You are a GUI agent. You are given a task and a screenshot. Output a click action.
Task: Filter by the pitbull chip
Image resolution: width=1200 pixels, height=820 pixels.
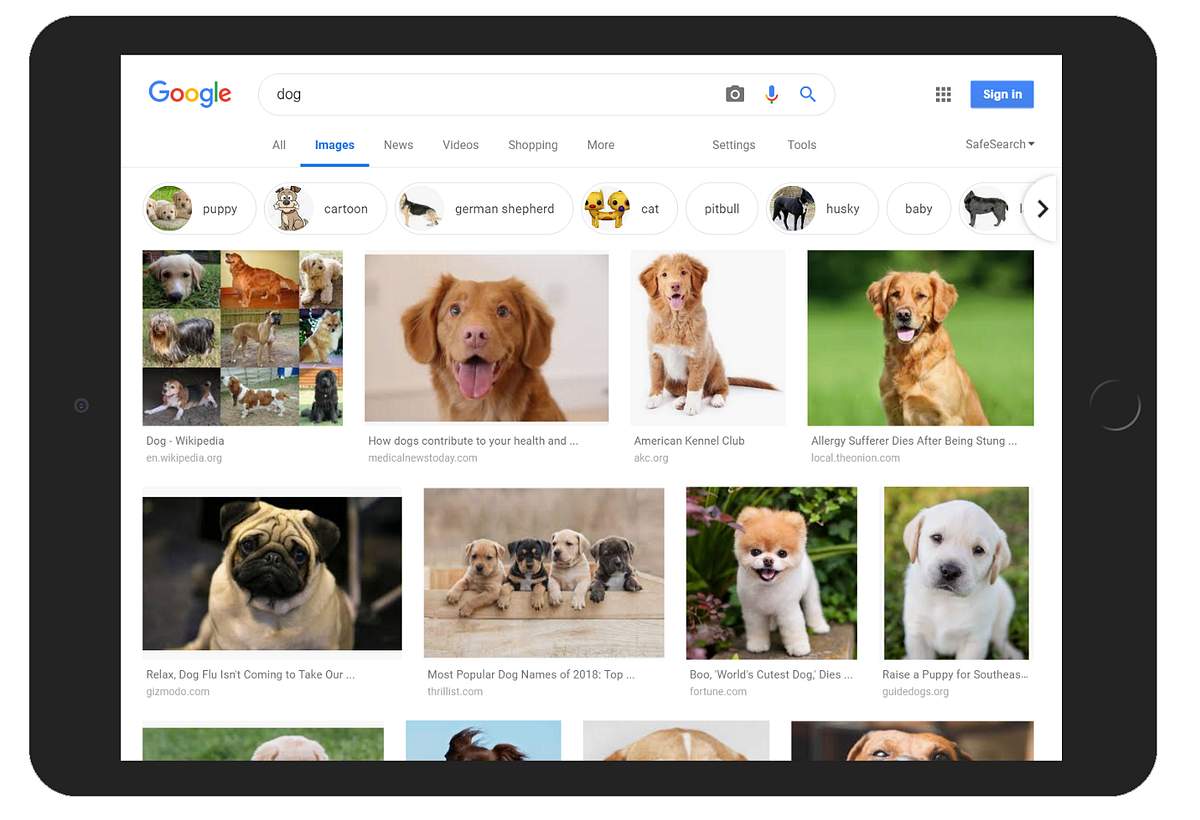coord(722,208)
